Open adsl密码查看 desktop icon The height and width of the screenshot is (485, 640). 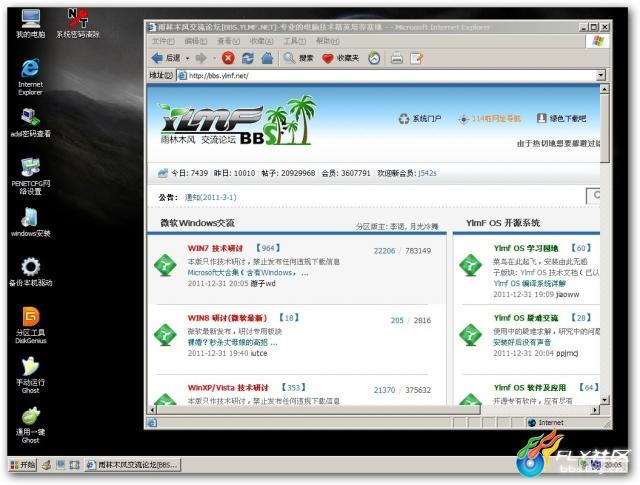point(31,122)
